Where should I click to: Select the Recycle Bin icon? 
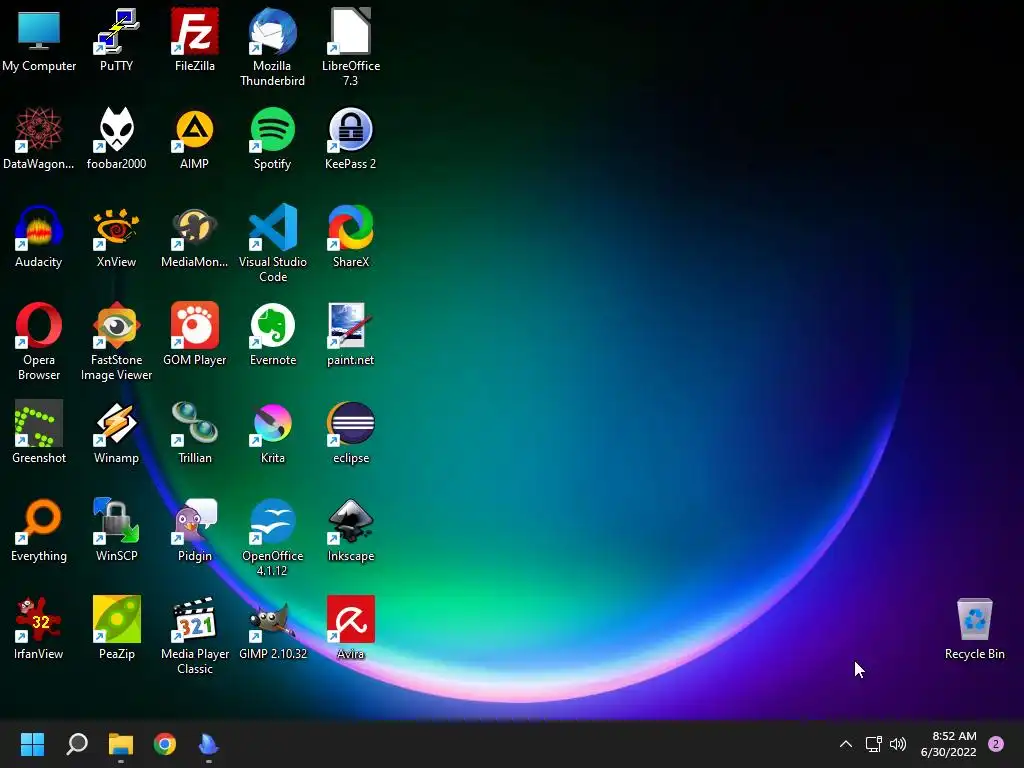[974, 628]
